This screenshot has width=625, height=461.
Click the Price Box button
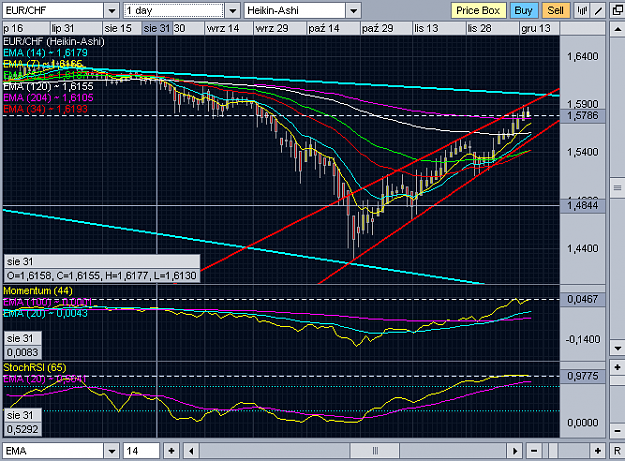coord(478,10)
